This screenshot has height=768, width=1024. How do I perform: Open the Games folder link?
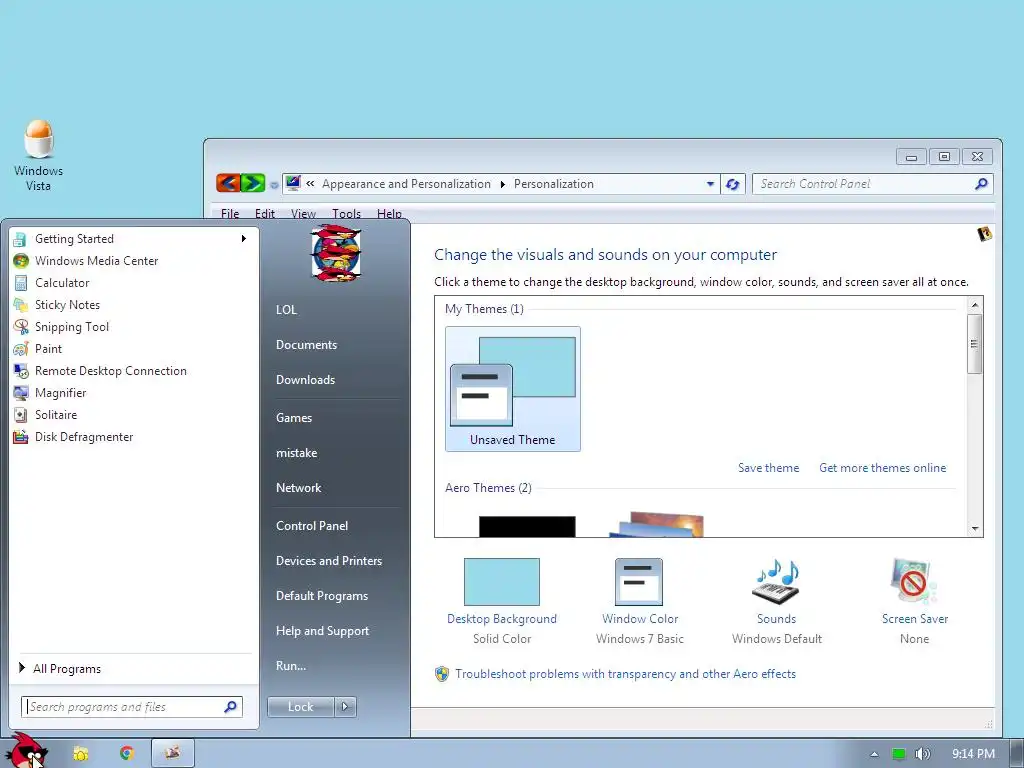coord(294,418)
